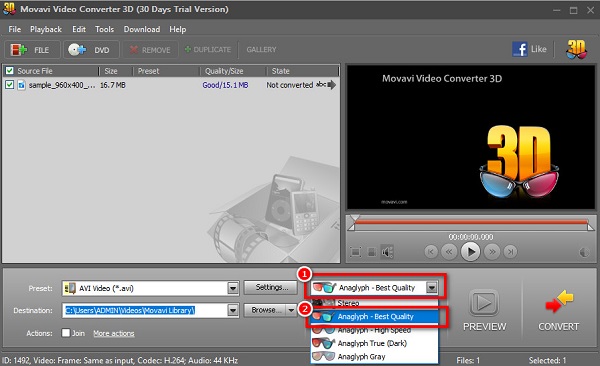The image size is (600, 366).
Task: Select Anaglyph True (Dark) option
Action: [x=374, y=343]
